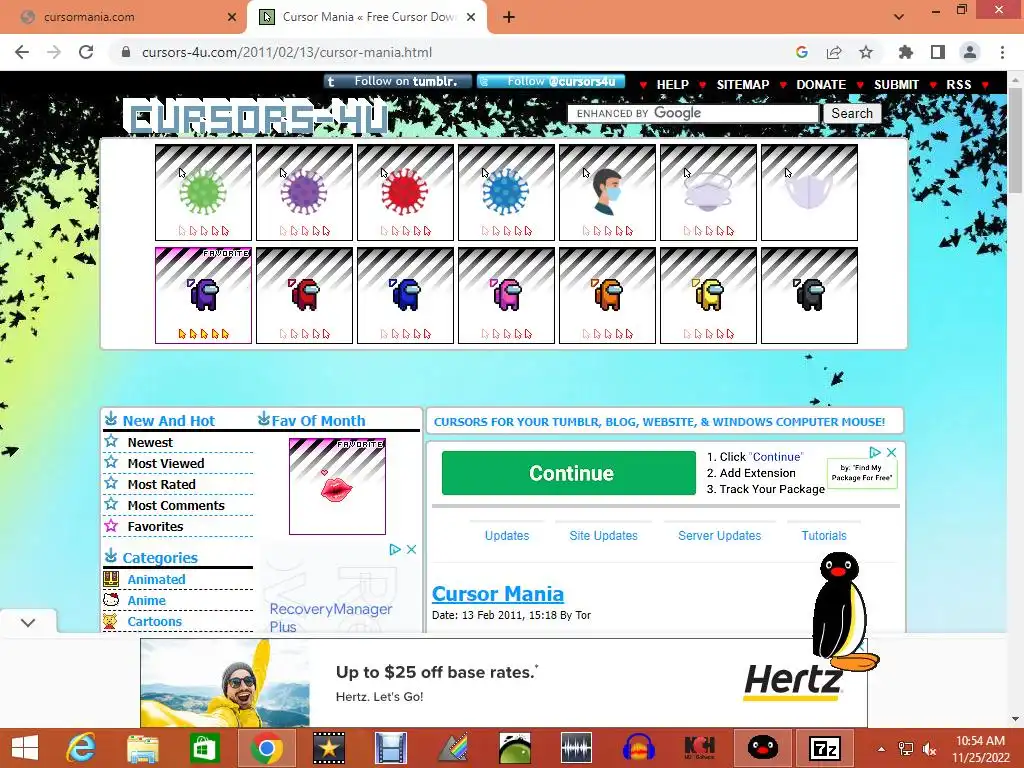
Task: Open 7-Zip from the taskbar
Action: pyautogui.click(x=824, y=748)
